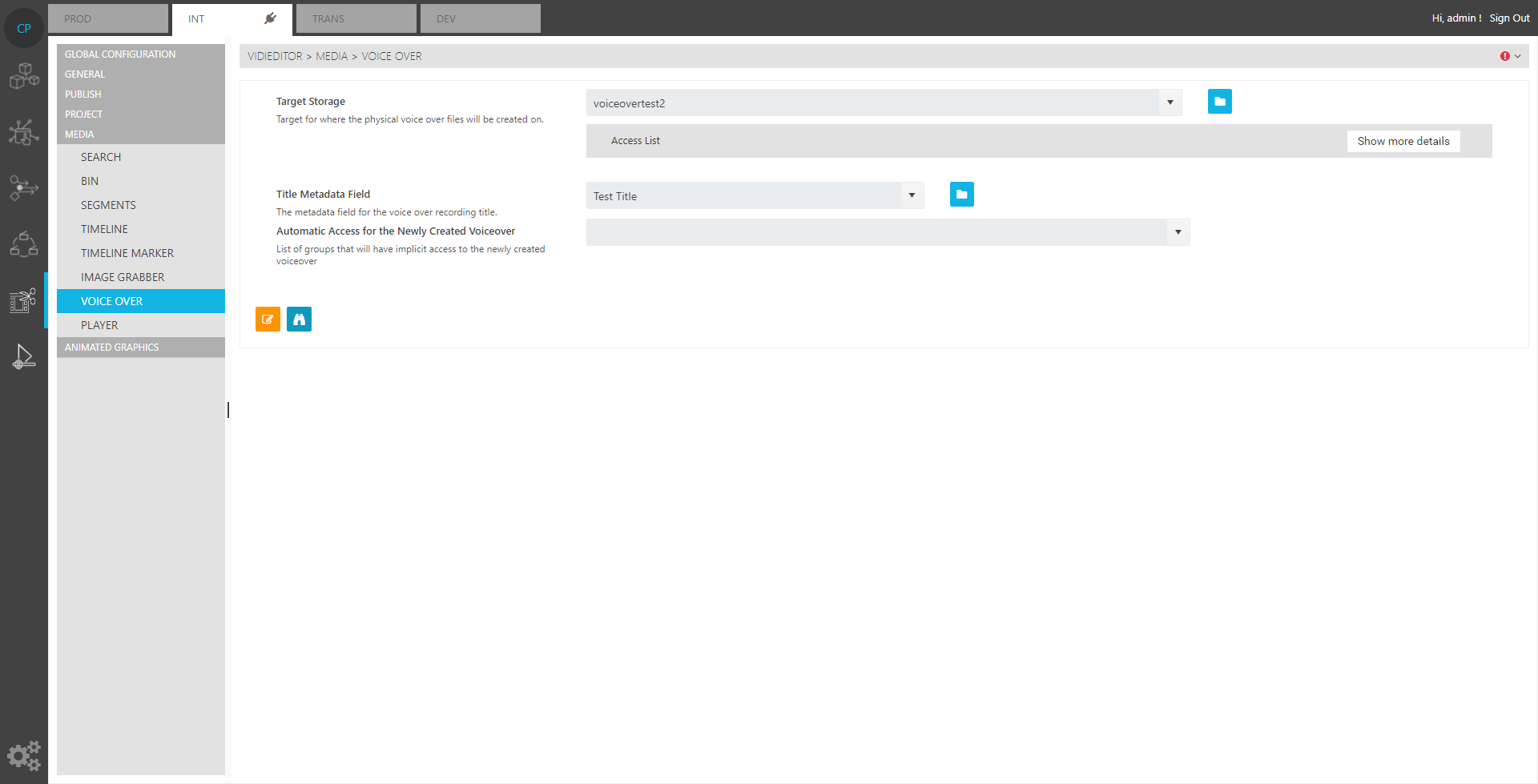Click the Sign Out link
1538x784 pixels.
tap(1509, 18)
